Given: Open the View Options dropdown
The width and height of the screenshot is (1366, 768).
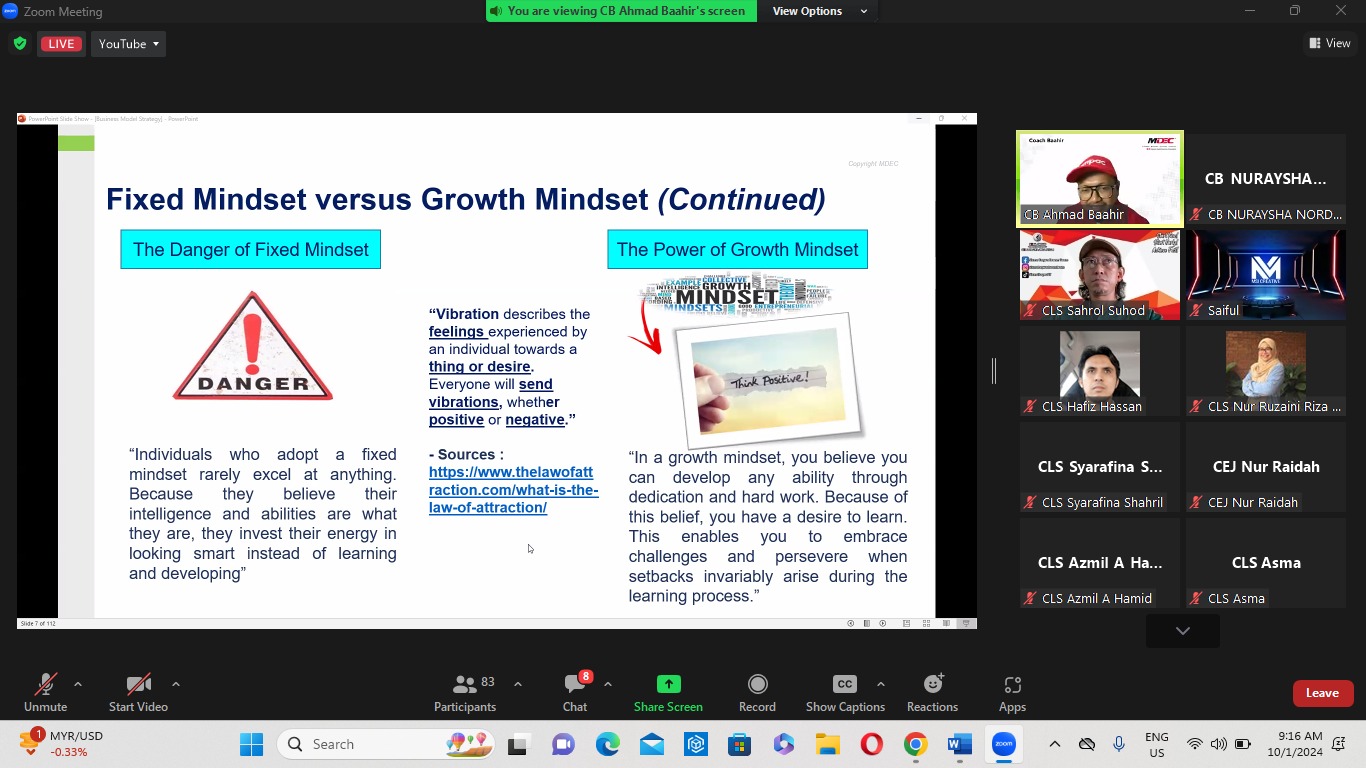Looking at the screenshot, I should (x=819, y=11).
